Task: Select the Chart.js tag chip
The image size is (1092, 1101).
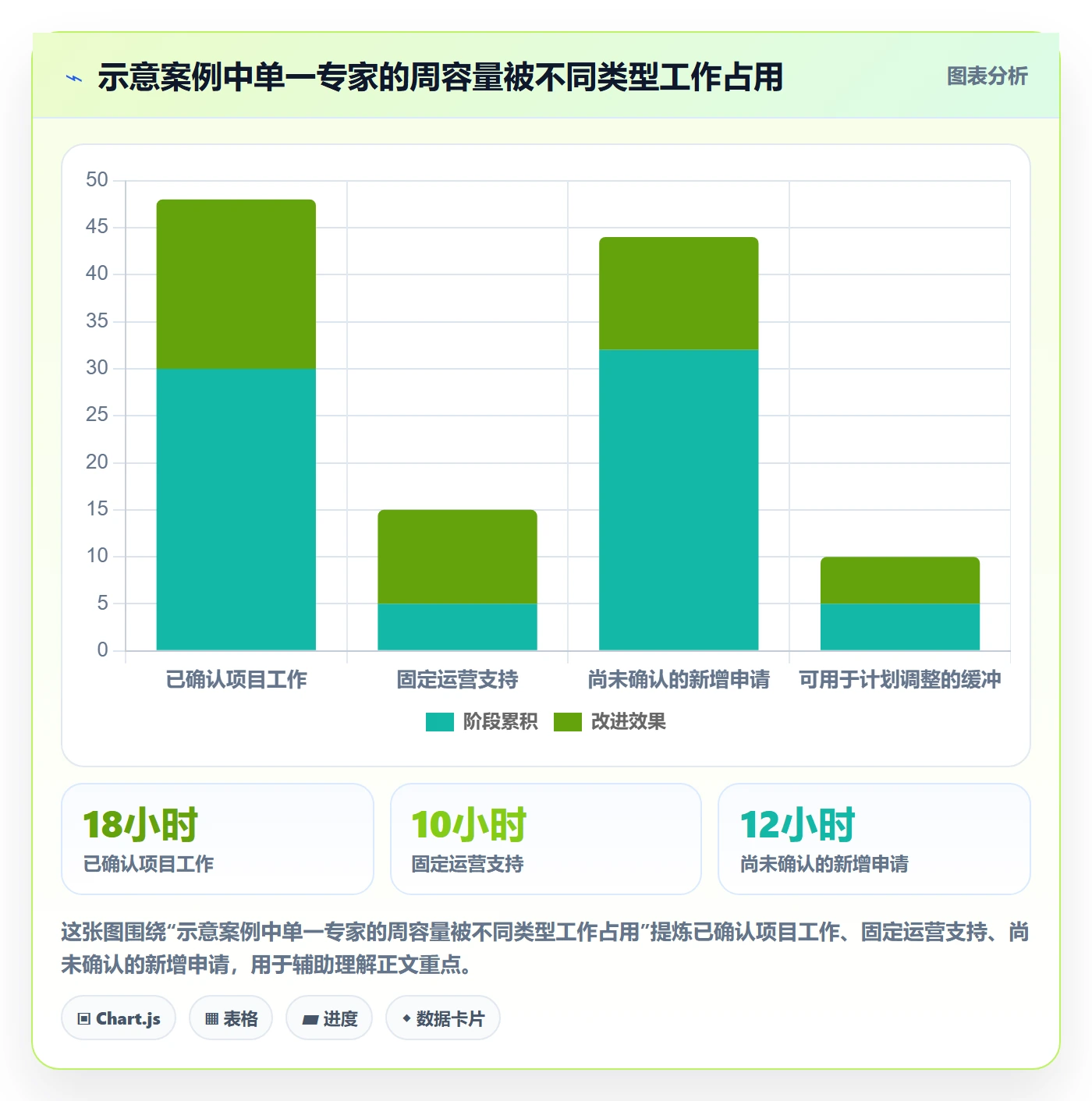Action: 119,1018
